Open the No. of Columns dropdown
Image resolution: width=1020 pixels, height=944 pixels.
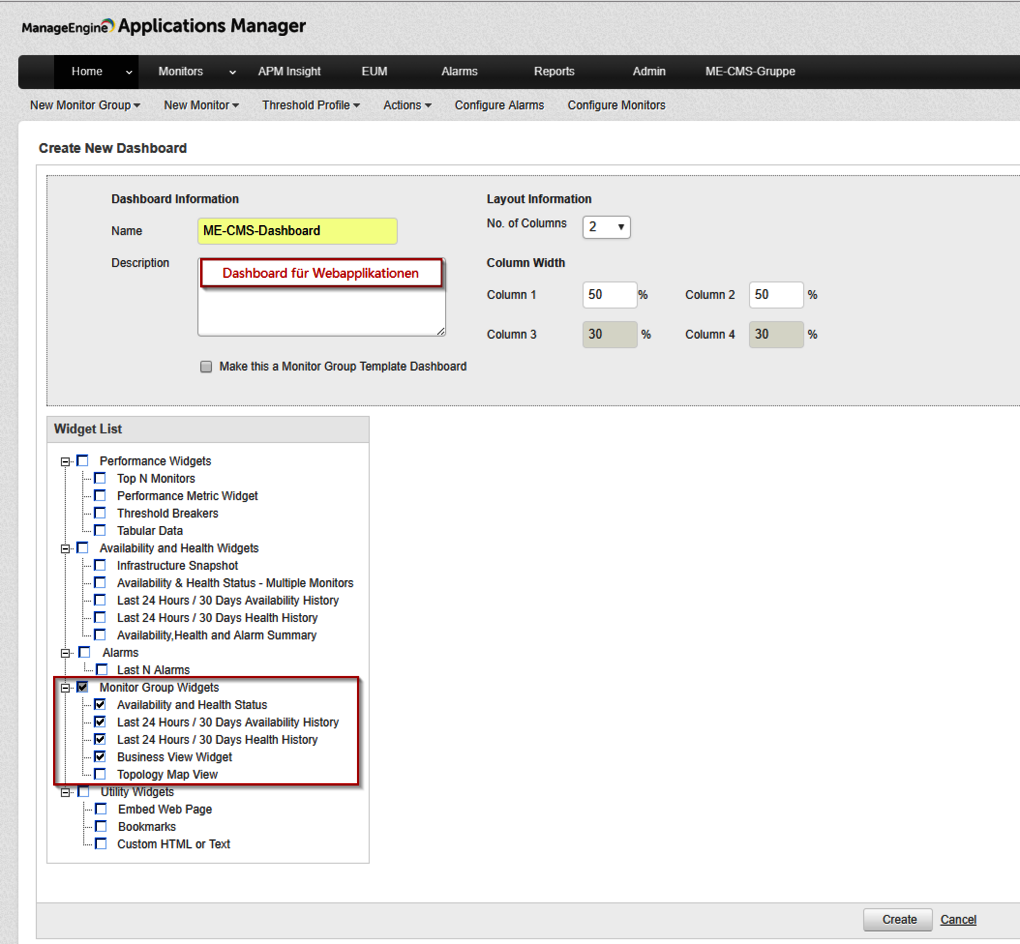point(606,227)
